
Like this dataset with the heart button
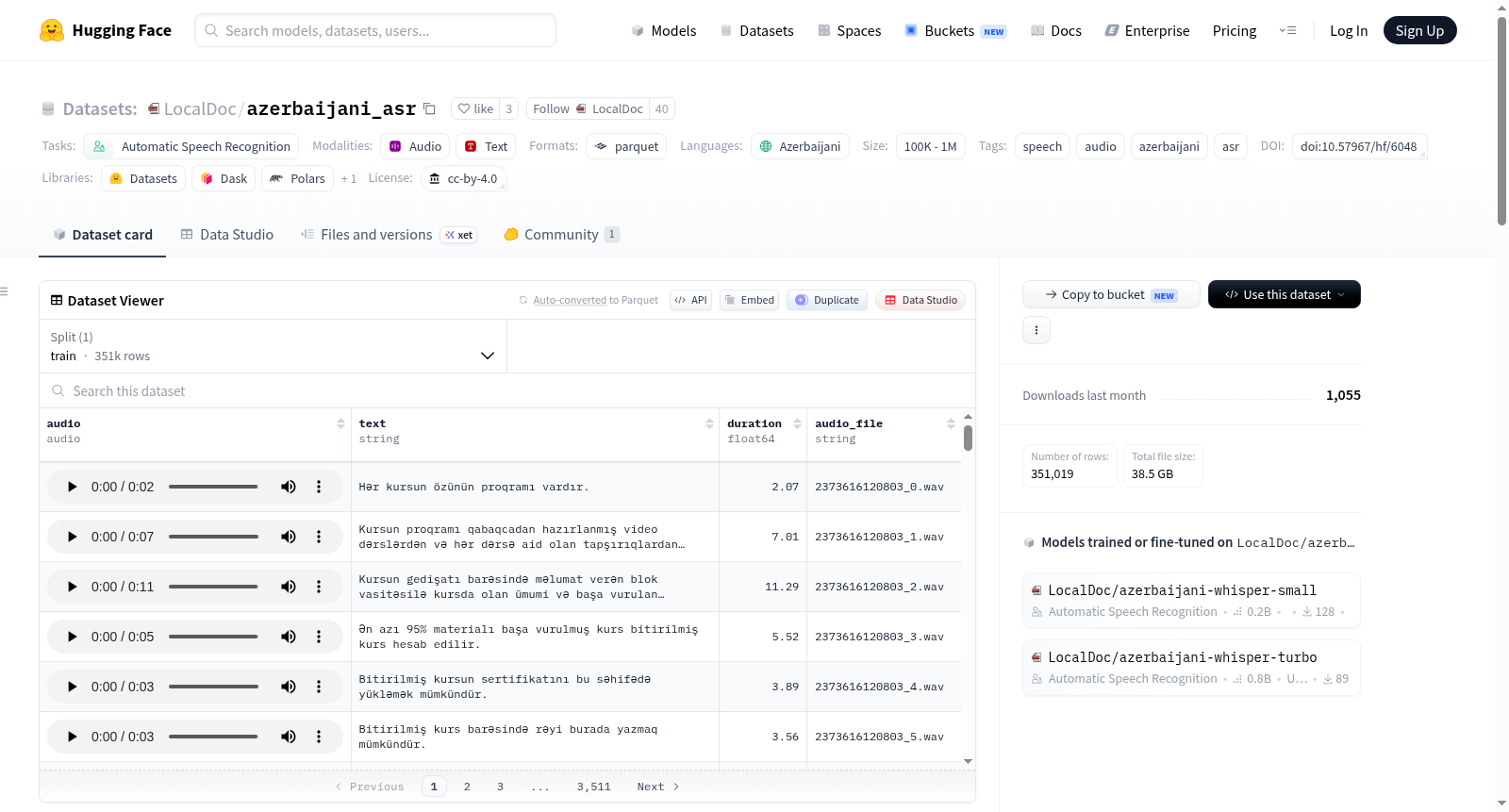475,108
